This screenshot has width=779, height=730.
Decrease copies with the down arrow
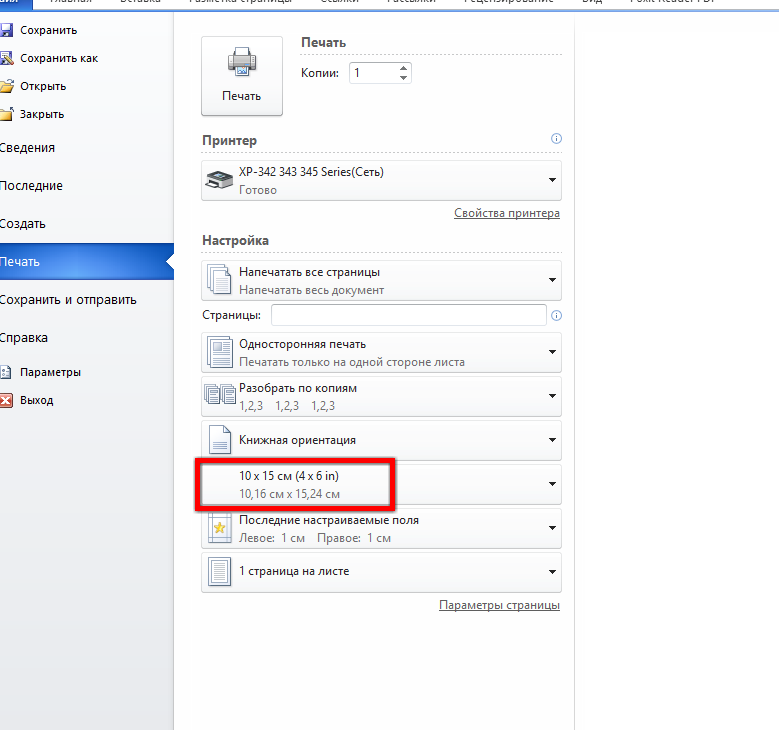[403, 78]
